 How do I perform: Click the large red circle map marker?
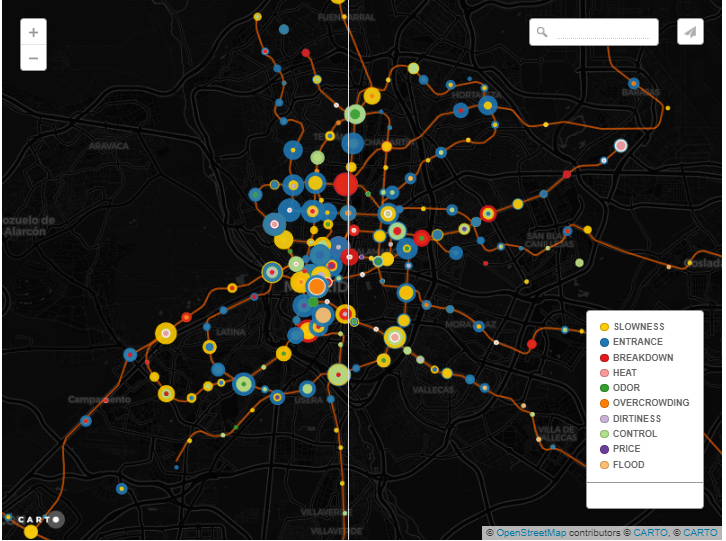click(346, 184)
